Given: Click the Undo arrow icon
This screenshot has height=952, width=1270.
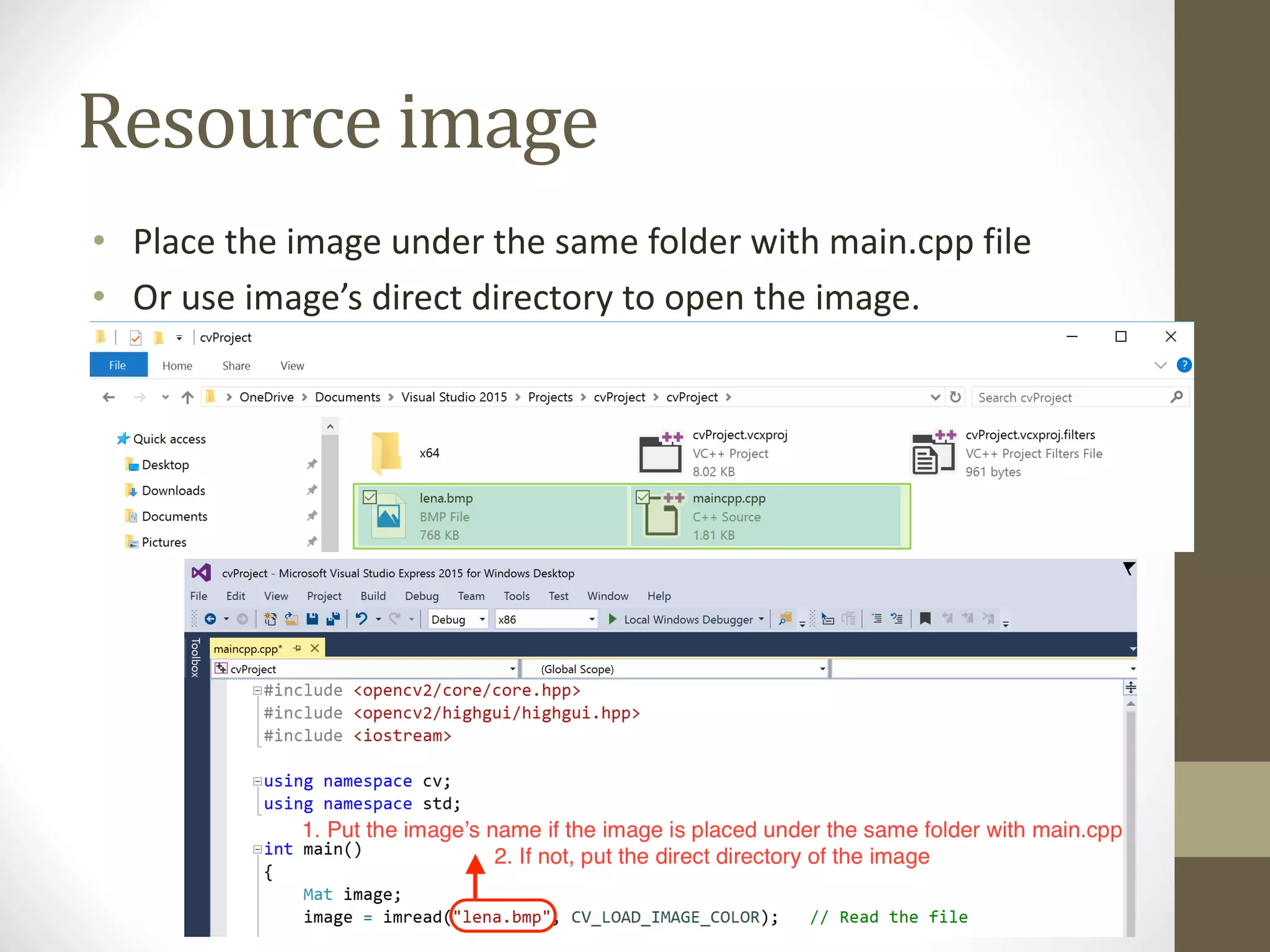Looking at the screenshot, I should [x=361, y=619].
